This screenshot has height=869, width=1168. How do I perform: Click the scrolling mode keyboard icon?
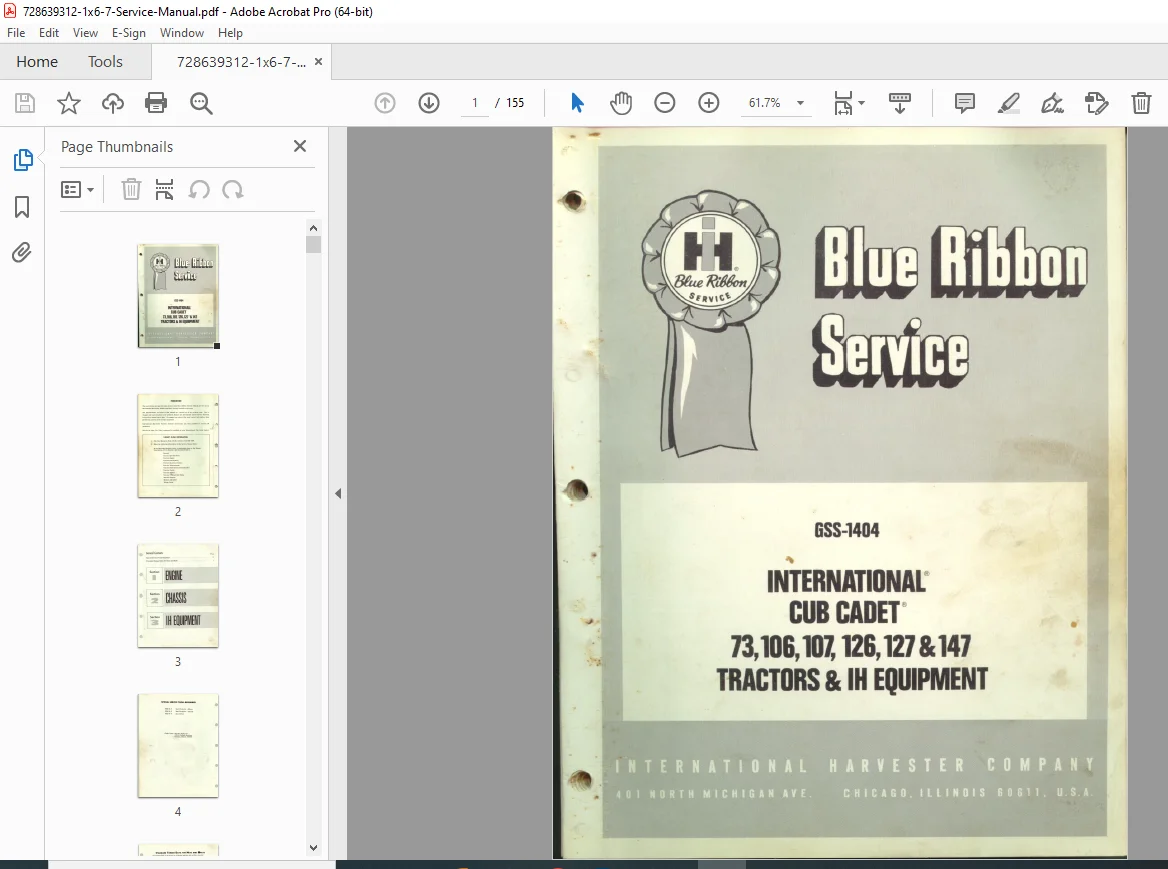900,103
